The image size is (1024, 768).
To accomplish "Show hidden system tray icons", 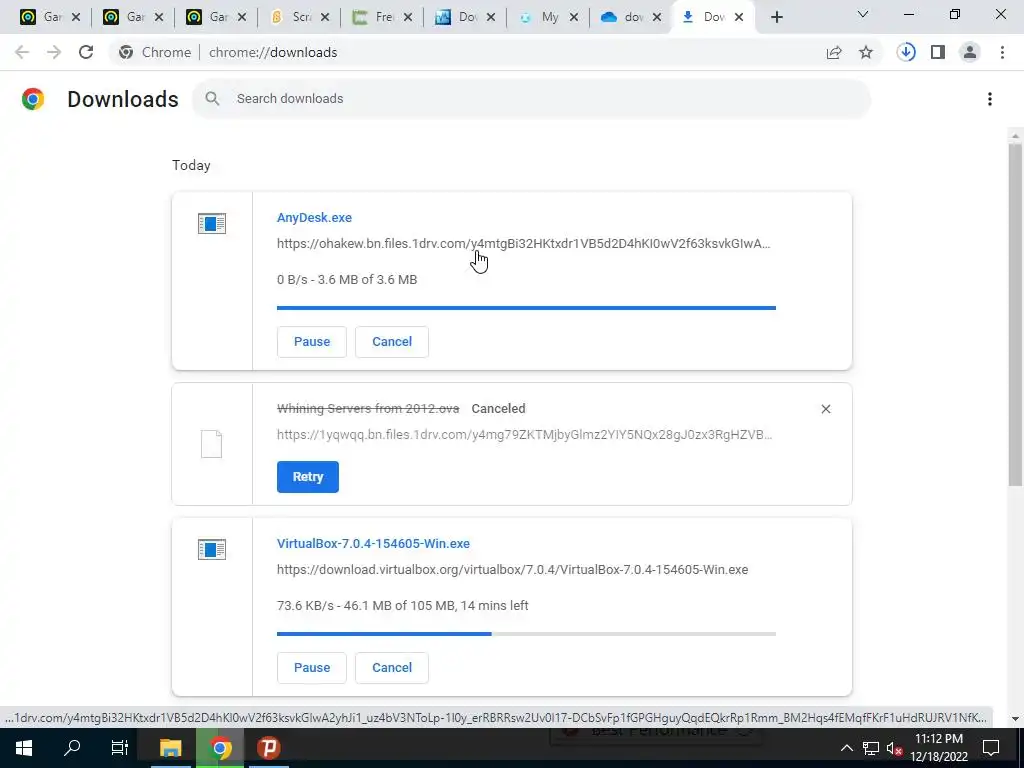I will coord(846,748).
